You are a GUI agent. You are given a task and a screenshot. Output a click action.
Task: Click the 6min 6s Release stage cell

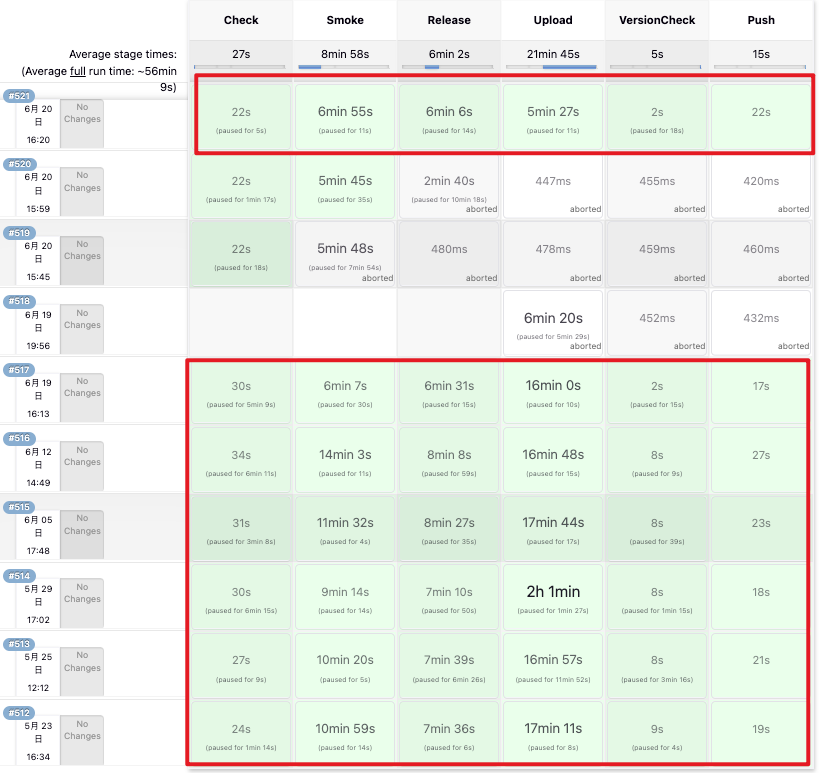[x=449, y=118]
